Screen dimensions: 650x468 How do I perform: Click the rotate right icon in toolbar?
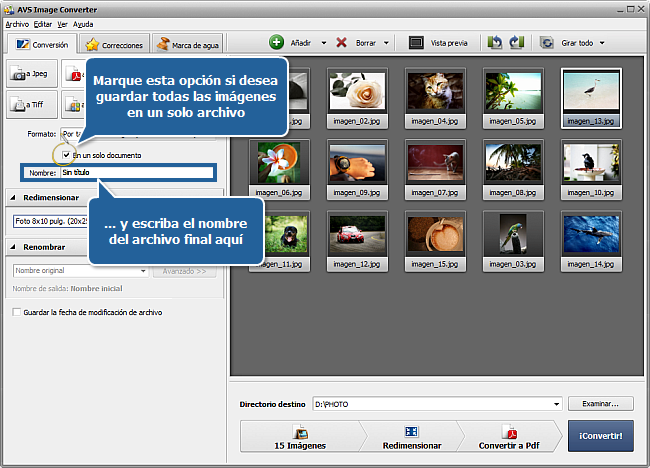click(516, 44)
